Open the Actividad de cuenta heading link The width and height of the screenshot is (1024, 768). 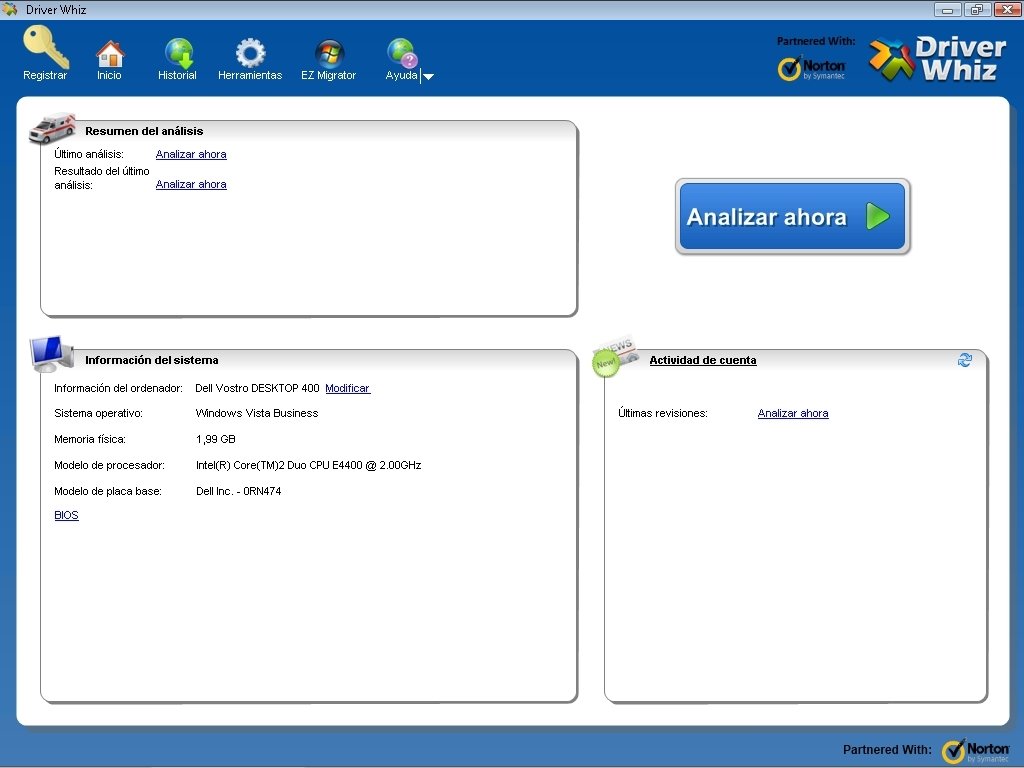(x=703, y=360)
